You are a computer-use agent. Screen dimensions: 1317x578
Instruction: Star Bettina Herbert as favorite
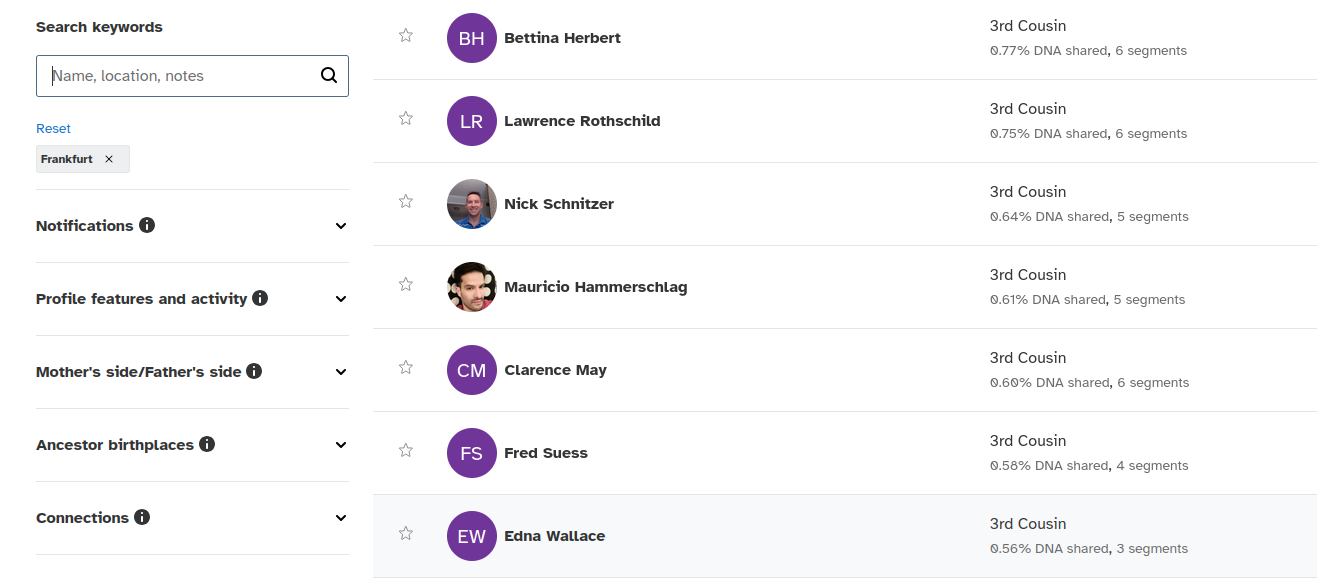(x=406, y=36)
